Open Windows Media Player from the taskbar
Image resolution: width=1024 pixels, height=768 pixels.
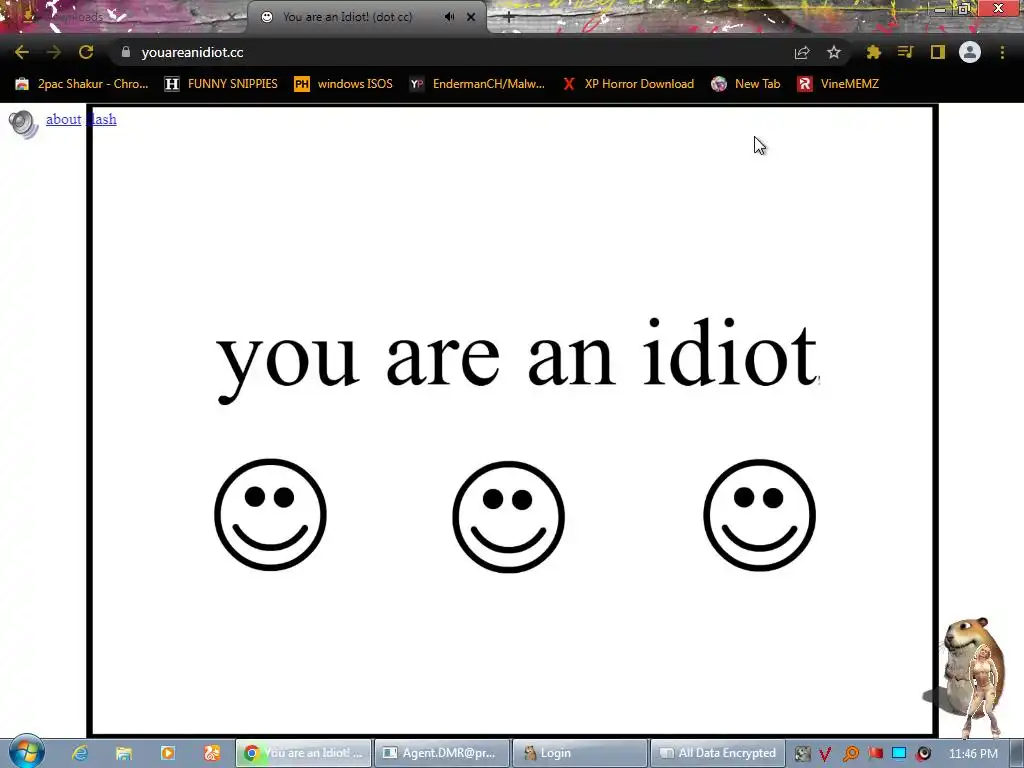click(168, 753)
